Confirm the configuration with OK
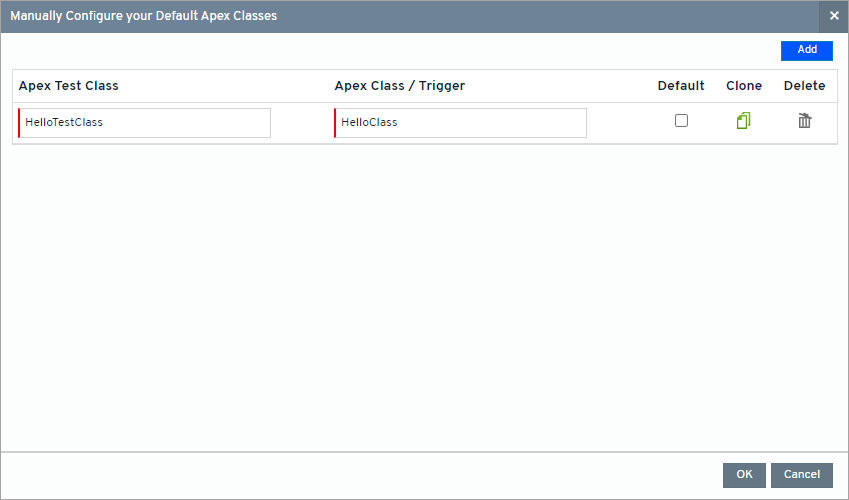849x500 pixels. point(744,475)
